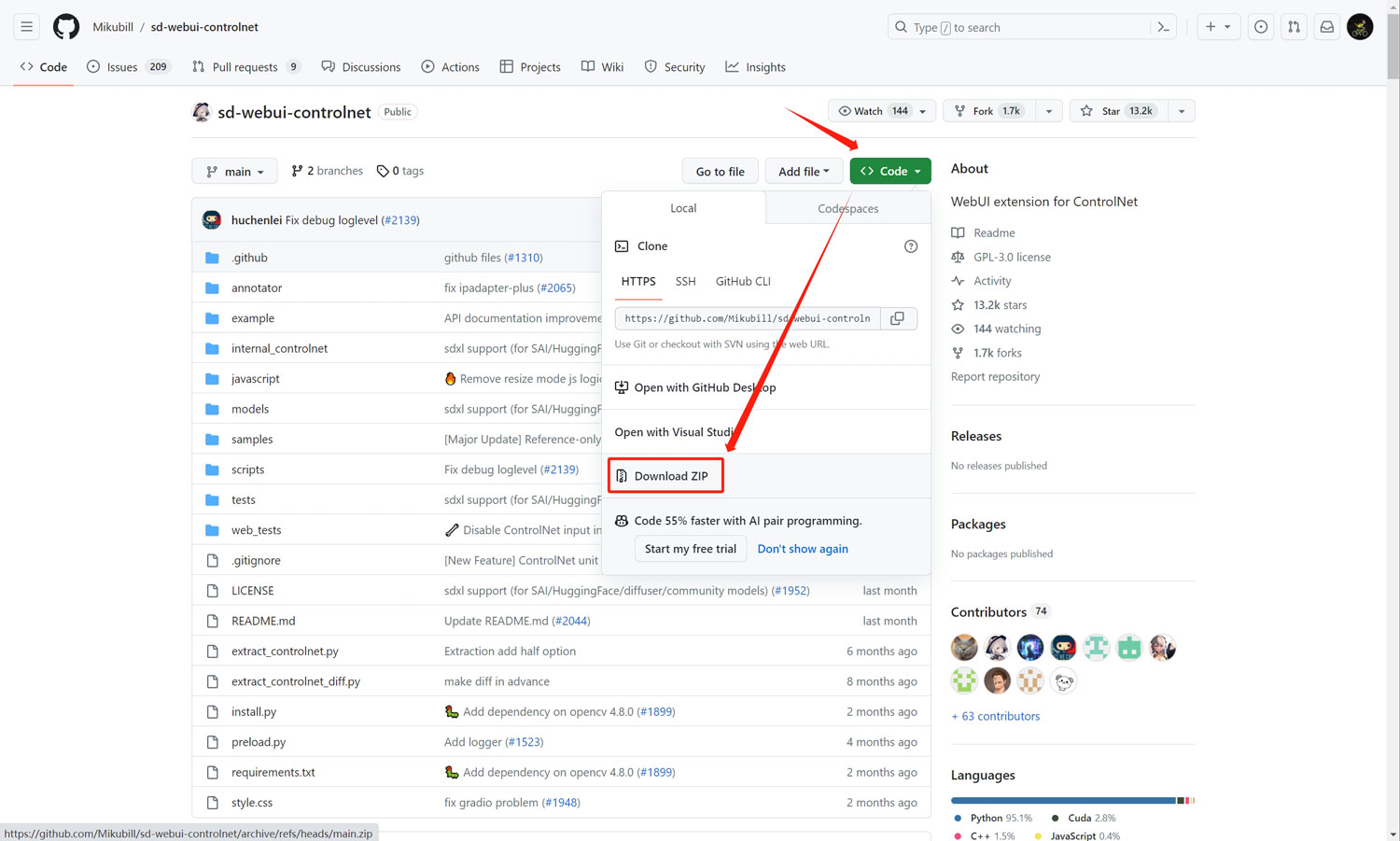
Task: Open the hamburger navigation menu
Action: [27, 27]
